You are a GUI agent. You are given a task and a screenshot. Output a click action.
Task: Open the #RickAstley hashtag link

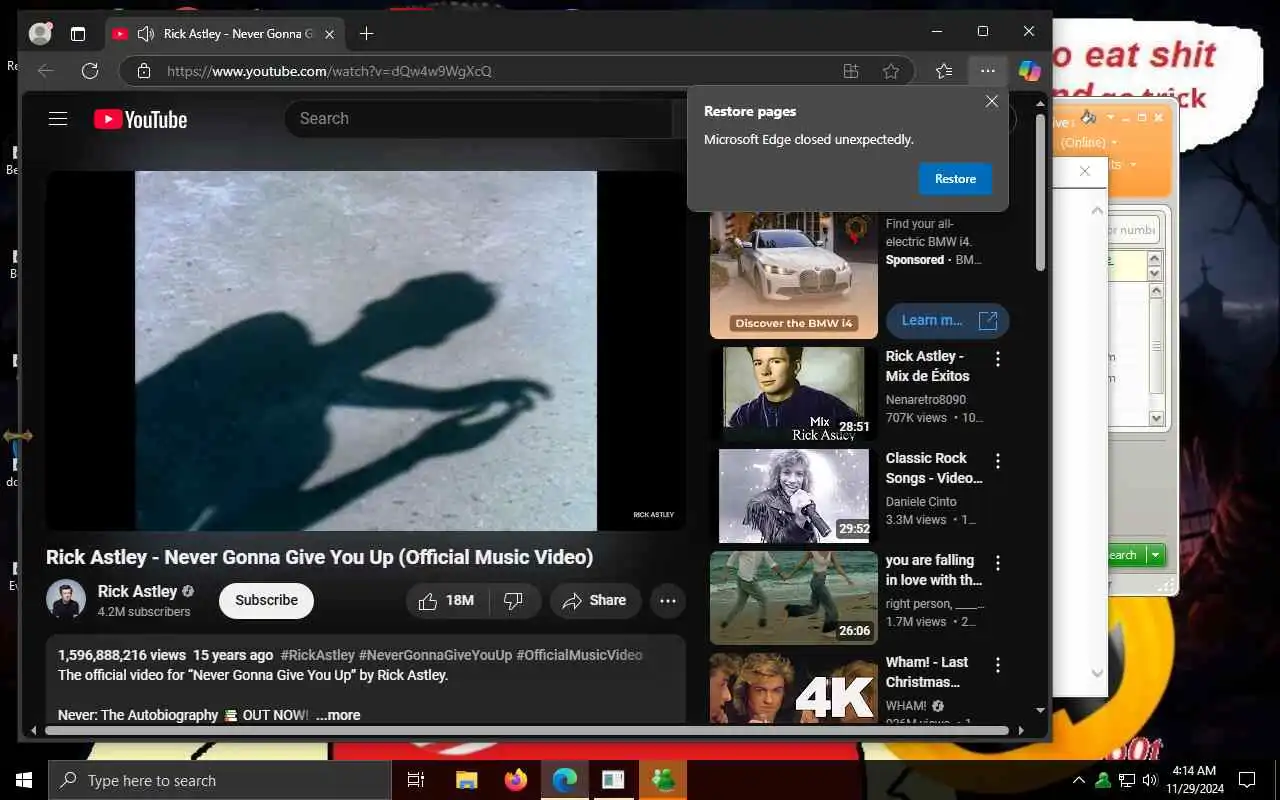tap(318, 655)
